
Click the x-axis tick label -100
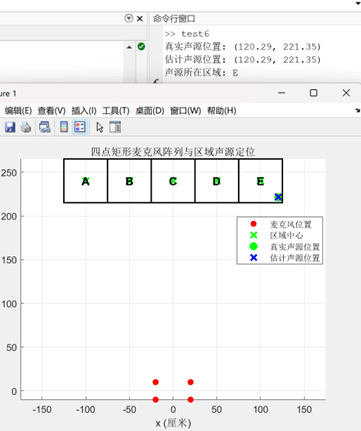[x=86, y=409]
